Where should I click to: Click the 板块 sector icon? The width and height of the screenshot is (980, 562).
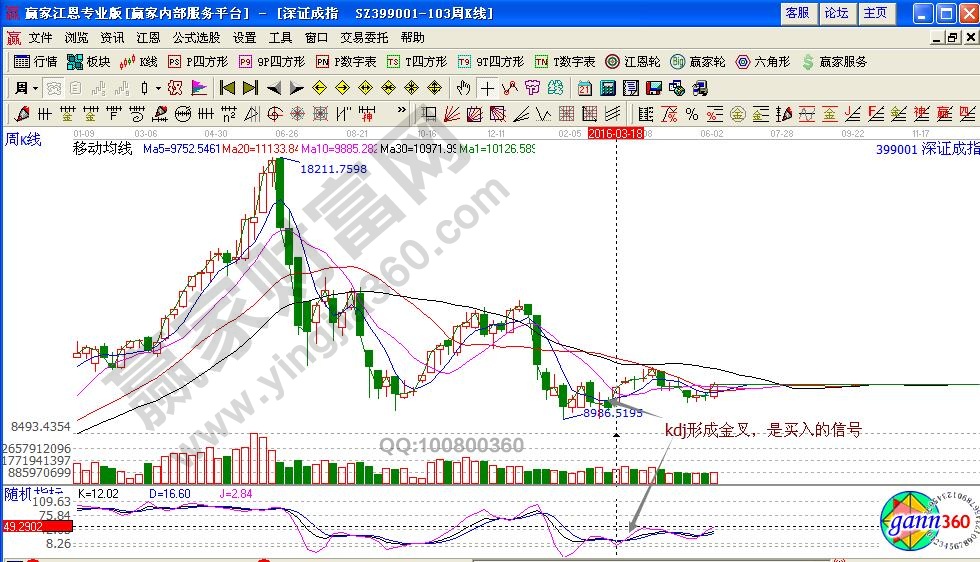(x=88, y=62)
